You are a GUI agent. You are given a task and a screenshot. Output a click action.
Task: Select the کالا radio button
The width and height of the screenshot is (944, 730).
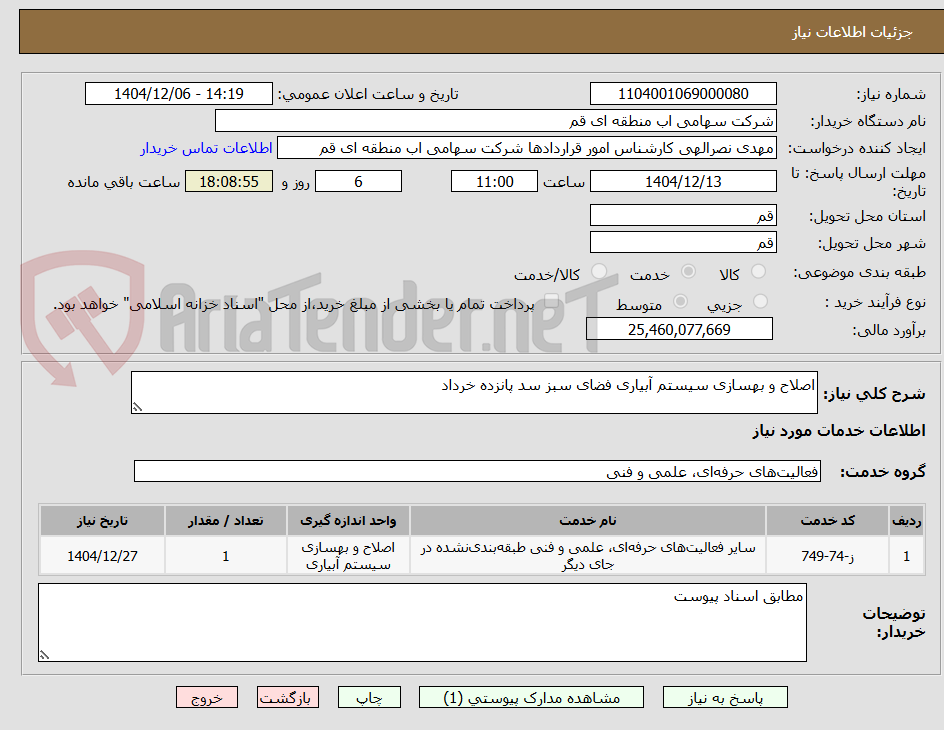(x=759, y=272)
